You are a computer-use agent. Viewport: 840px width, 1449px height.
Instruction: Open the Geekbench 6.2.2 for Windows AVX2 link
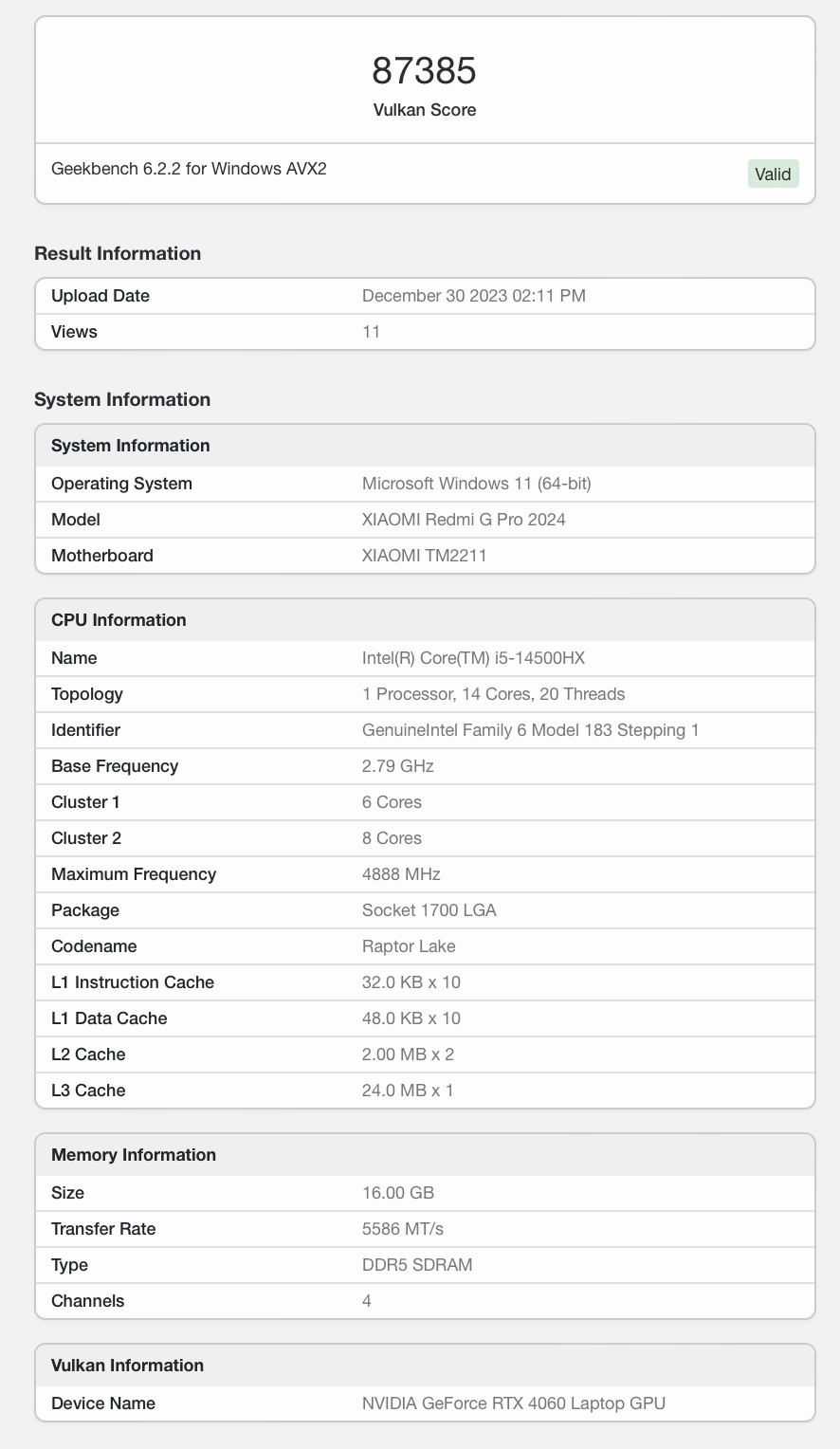point(189,169)
